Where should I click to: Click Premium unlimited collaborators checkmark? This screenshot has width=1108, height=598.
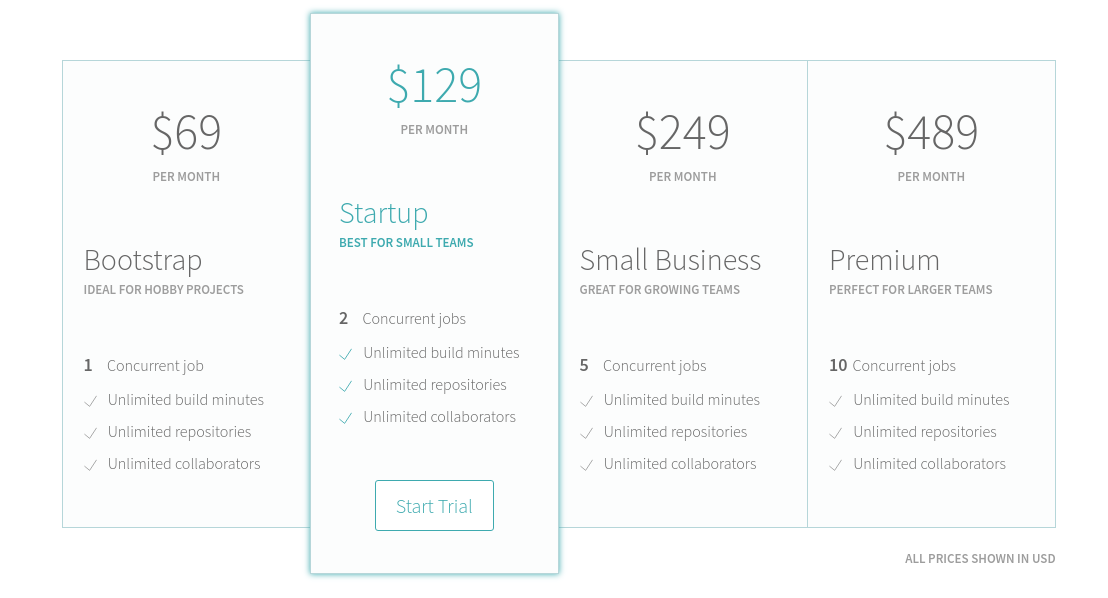pyautogui.click(x=836, y=465)
